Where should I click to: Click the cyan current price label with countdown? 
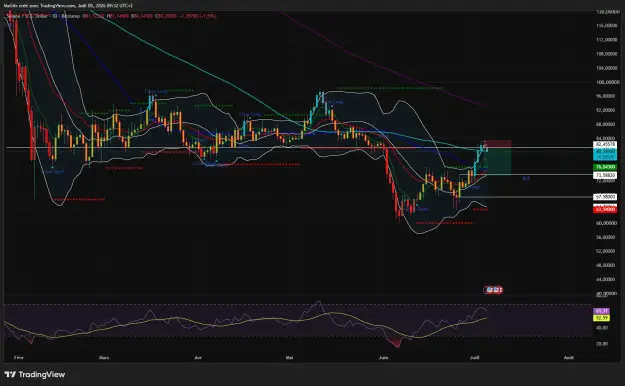(605, 155)
